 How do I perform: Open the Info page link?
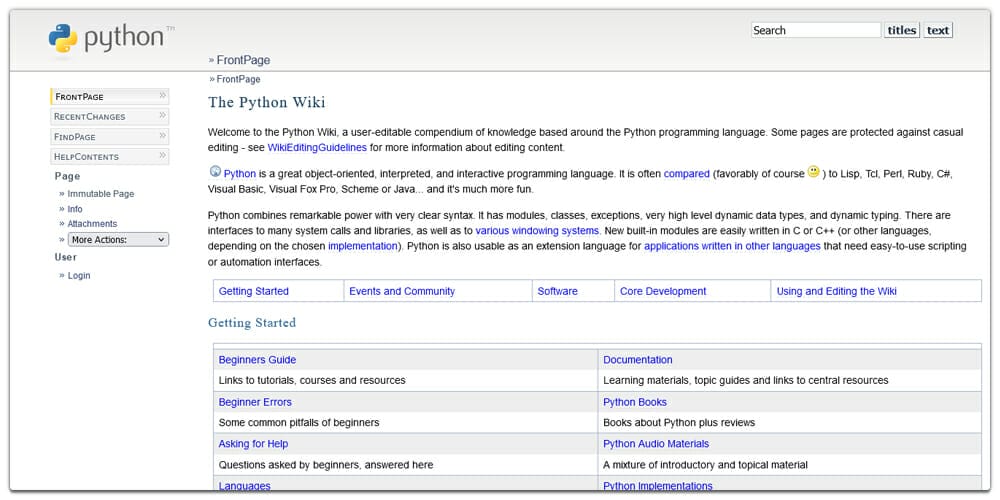tap(75, 209)
